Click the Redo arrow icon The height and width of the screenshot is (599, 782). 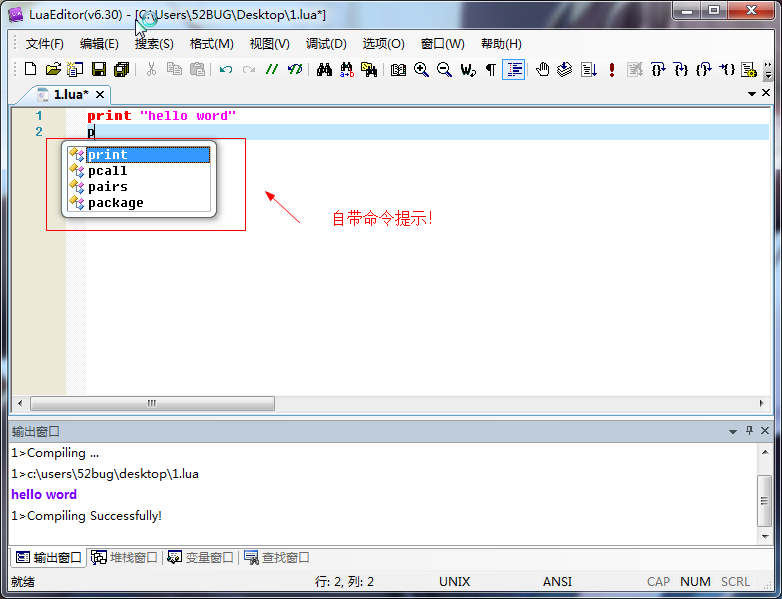coord(249,69)
